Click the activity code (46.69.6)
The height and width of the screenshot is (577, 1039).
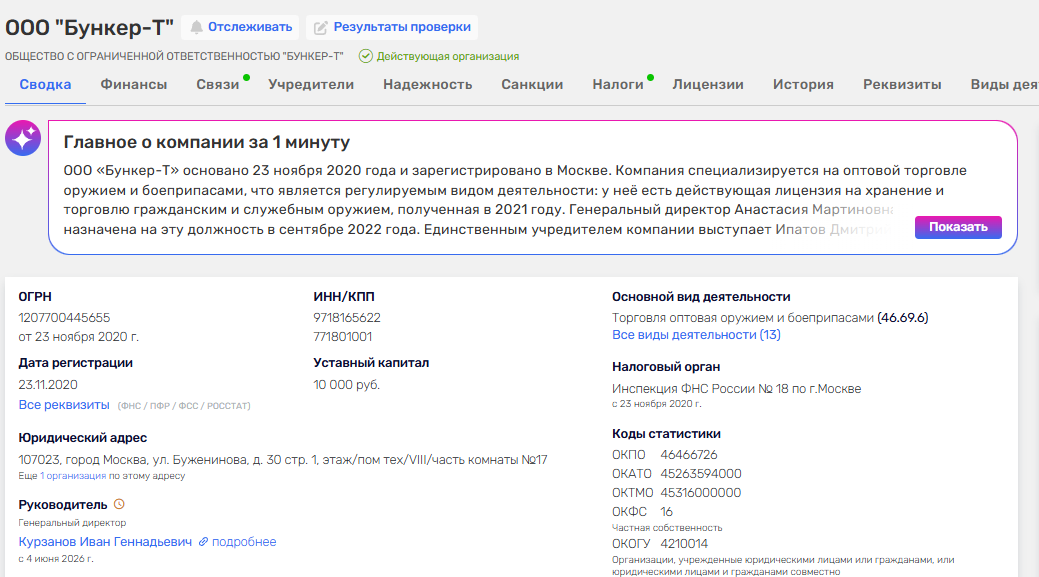(902, 318)
